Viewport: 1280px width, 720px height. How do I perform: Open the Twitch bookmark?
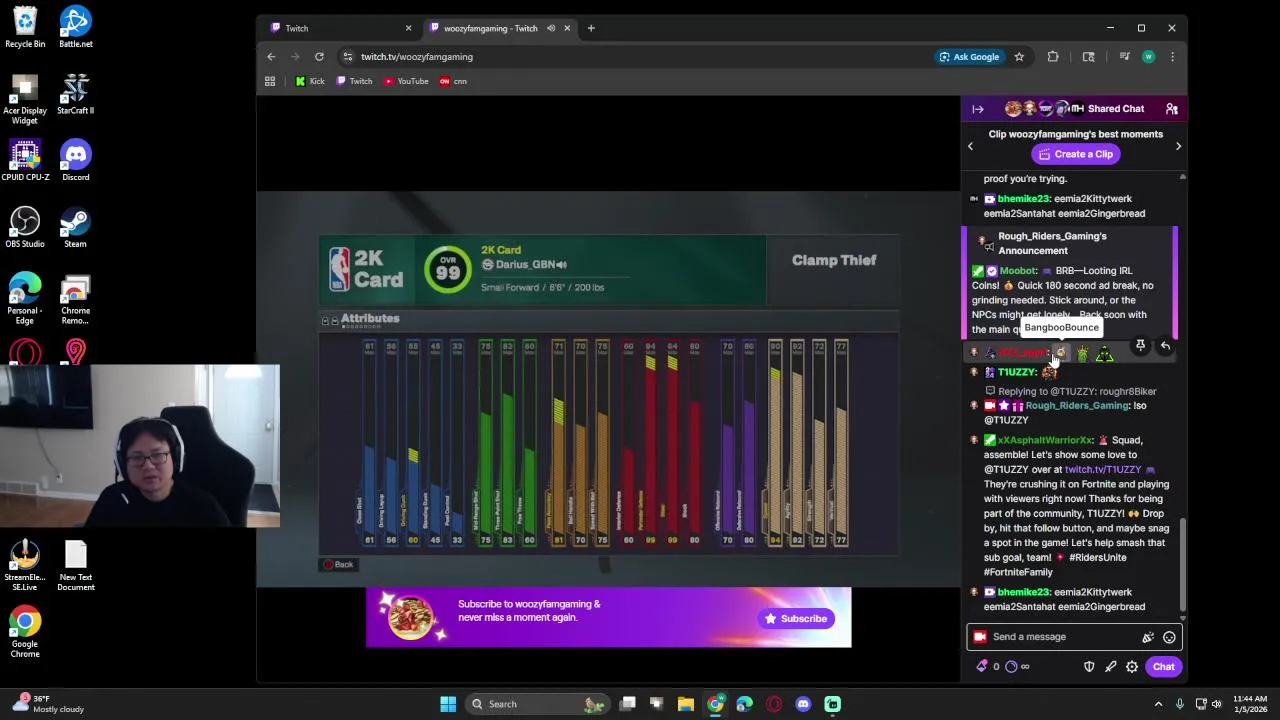coord(354,81)
